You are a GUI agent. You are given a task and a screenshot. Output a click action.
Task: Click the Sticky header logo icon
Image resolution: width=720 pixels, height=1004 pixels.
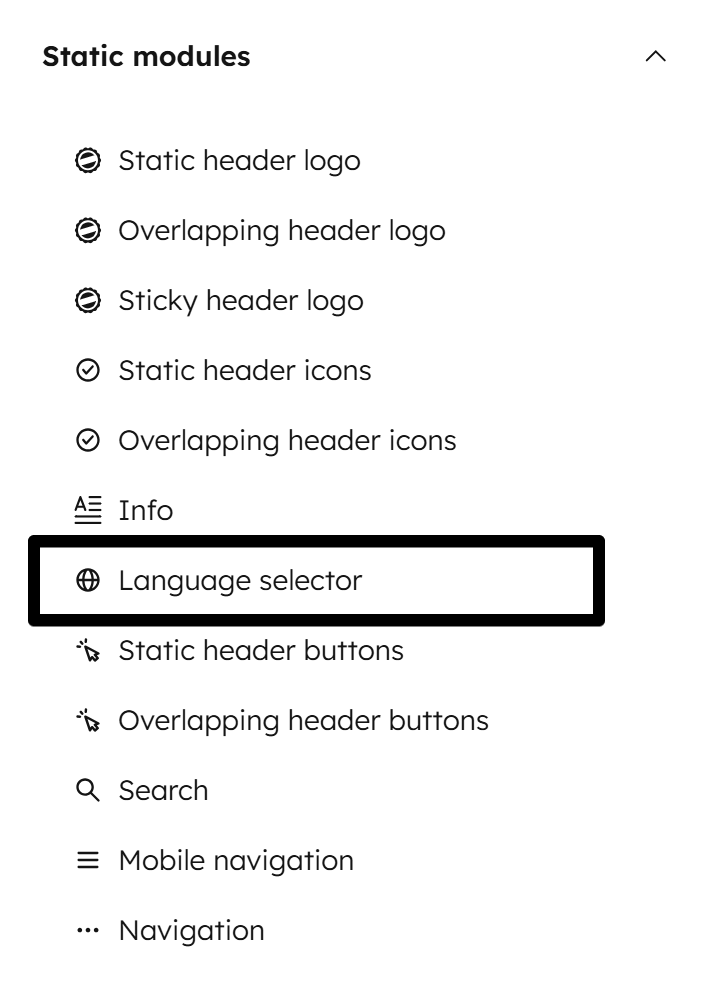pyautogui.click(x=91, y=299)
